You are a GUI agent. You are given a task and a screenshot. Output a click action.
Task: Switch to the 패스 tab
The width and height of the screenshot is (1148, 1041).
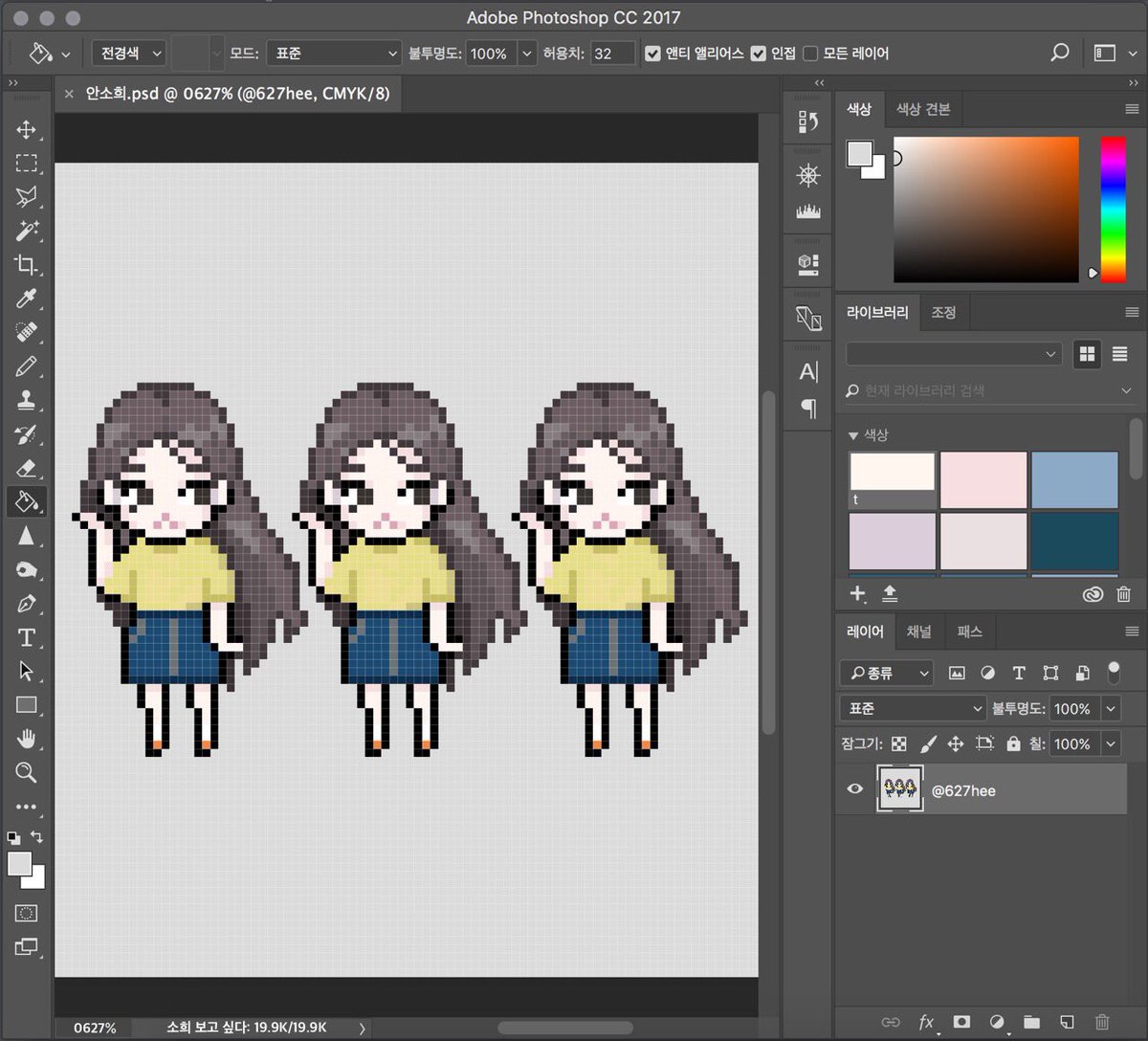pos(969,631)
